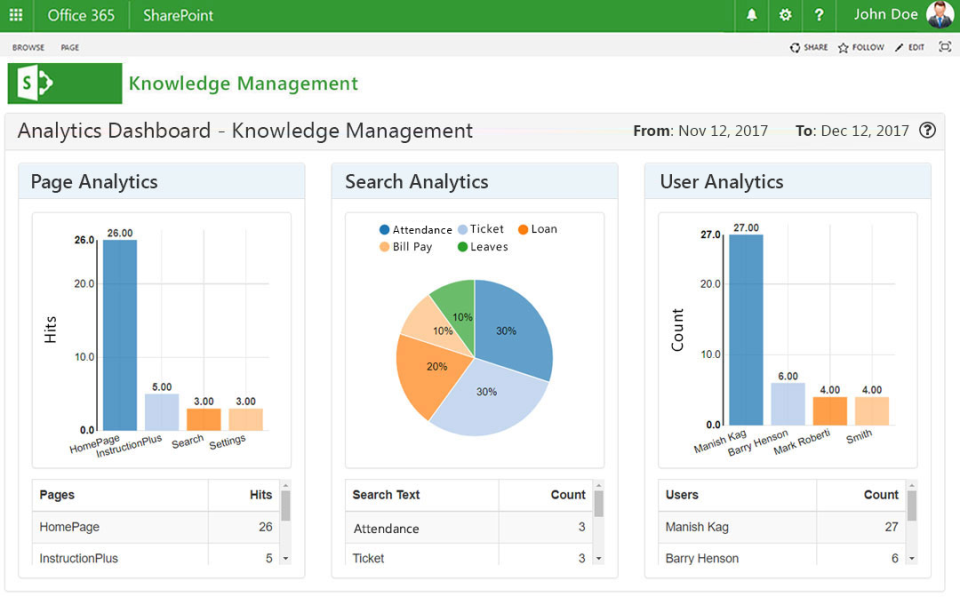Open the notifications bell
Viewport: 960px width, 597px height.
tap(750, 15)
